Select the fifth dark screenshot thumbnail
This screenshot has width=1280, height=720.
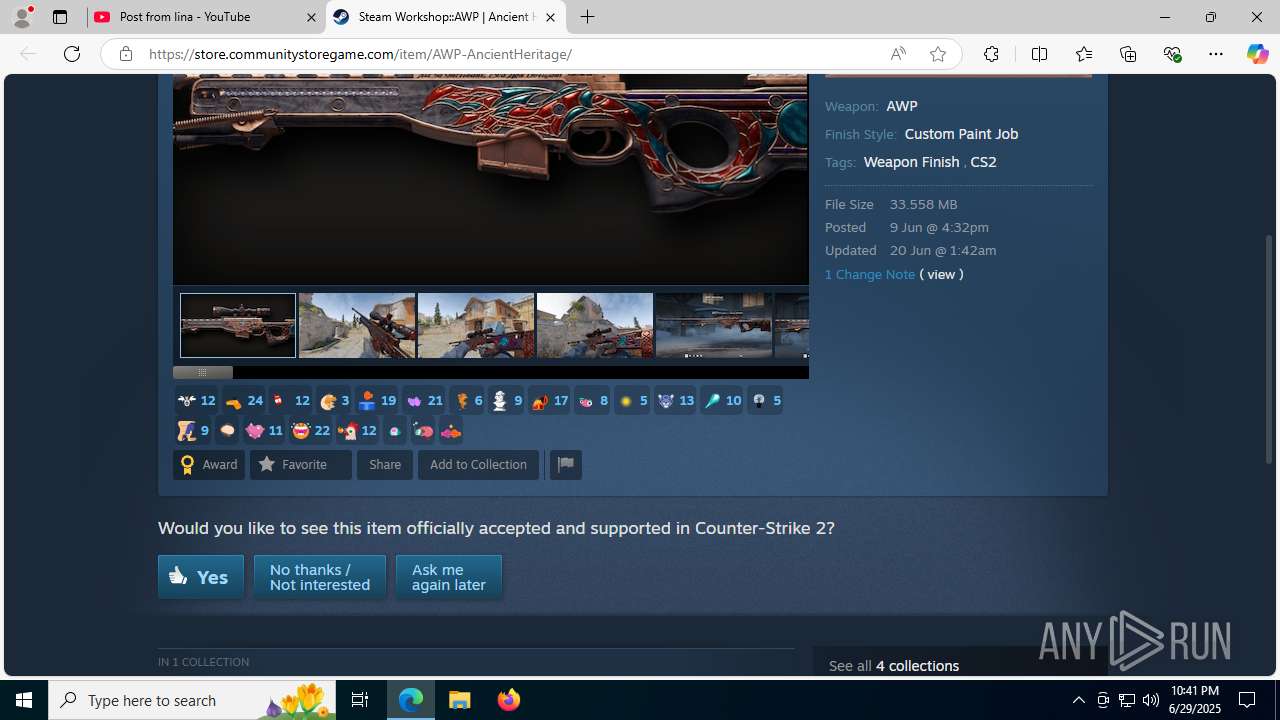click(714, 325)
